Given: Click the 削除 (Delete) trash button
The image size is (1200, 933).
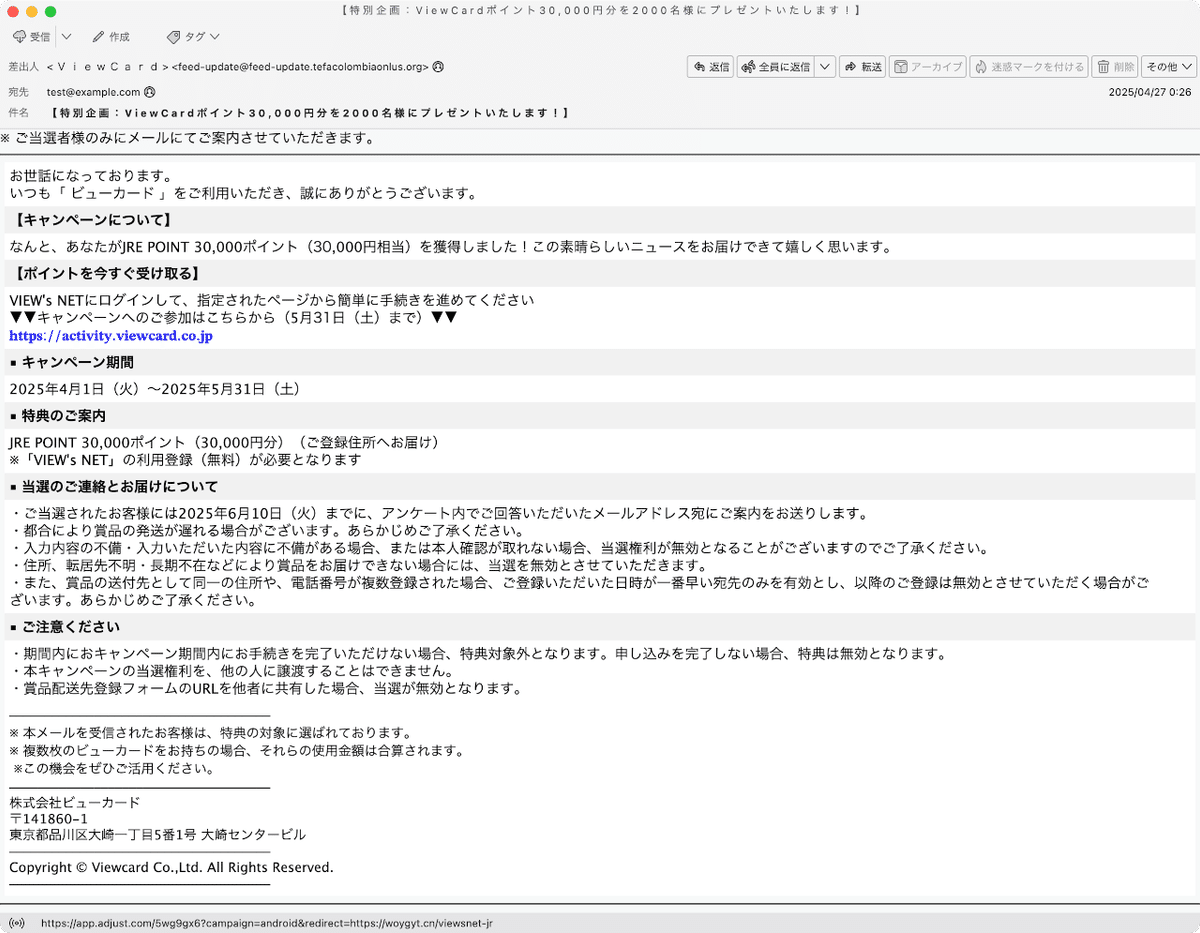Looking at the screenshot, I should [x=1115, y=67].
